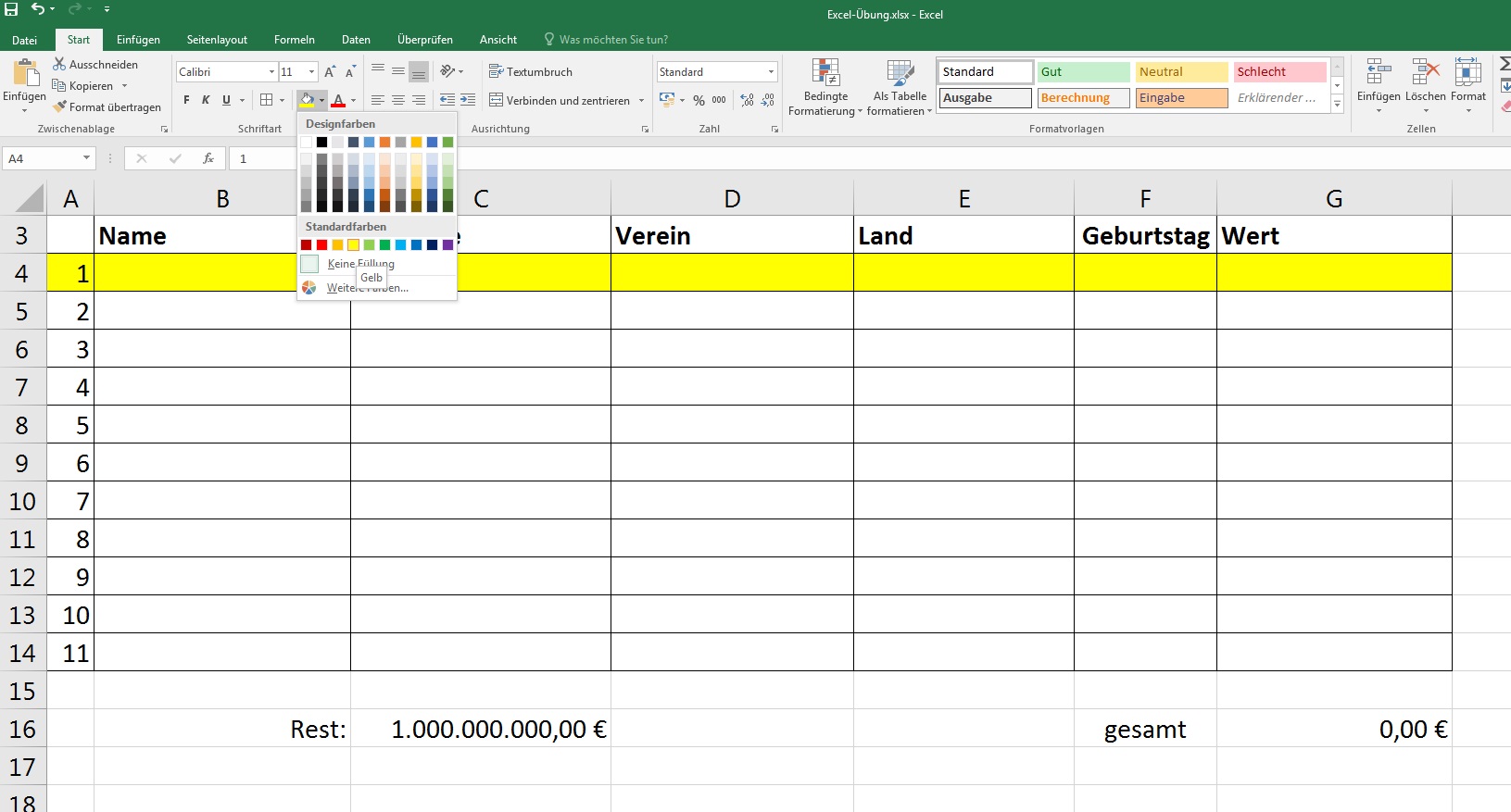Open the Seitenlayout ribbon tab

[x=217, y=40]
